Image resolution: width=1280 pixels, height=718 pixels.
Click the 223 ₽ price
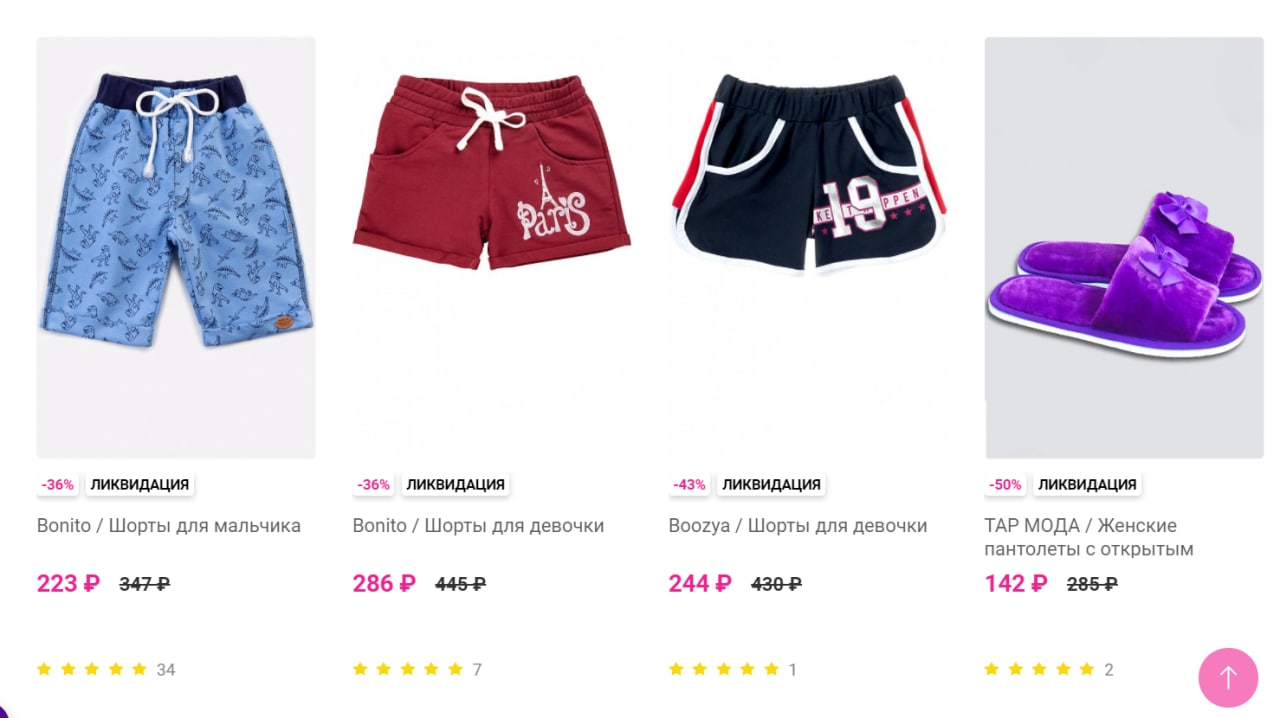(x=68, y=584)
